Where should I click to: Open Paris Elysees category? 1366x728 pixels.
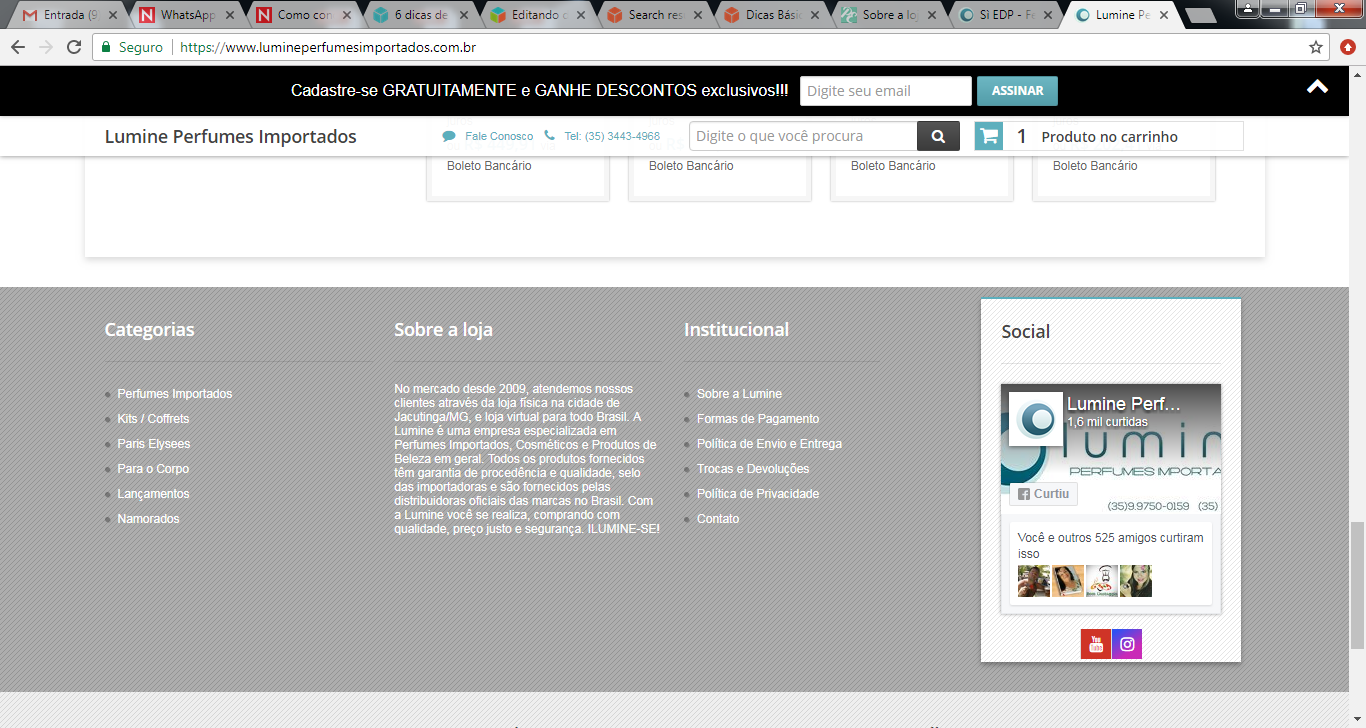154,444
